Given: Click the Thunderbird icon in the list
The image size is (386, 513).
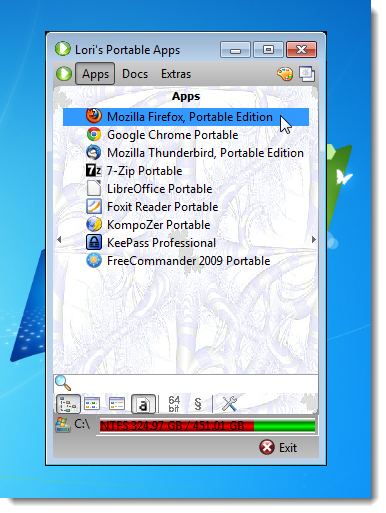Looking at the screenshot, I should 94,152.
